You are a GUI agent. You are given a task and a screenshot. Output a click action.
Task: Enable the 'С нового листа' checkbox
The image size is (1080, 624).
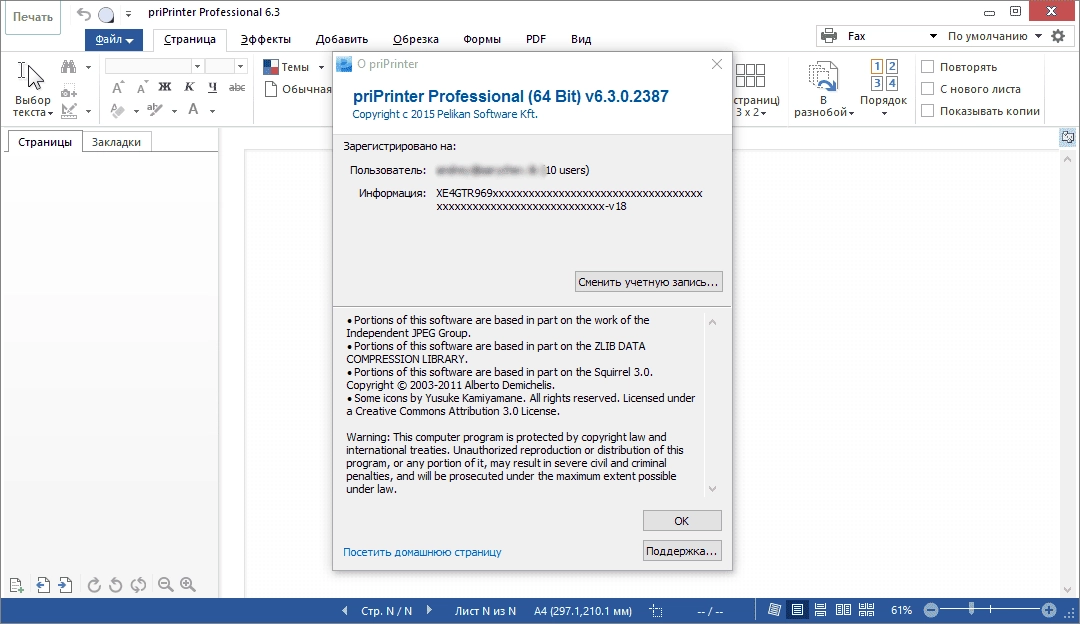pyautogui.click(x=928, y=89)
